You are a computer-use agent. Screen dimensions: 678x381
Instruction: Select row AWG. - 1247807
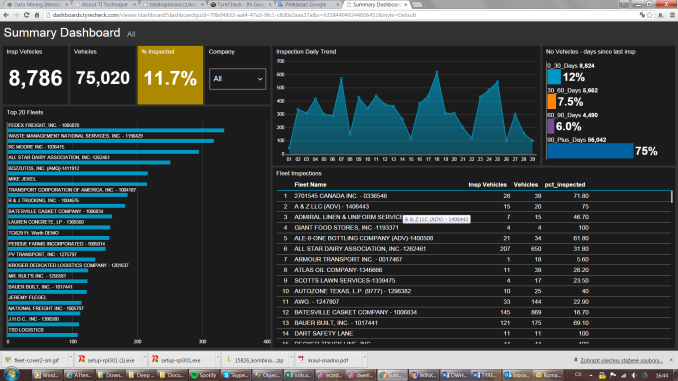pos(474,302)
